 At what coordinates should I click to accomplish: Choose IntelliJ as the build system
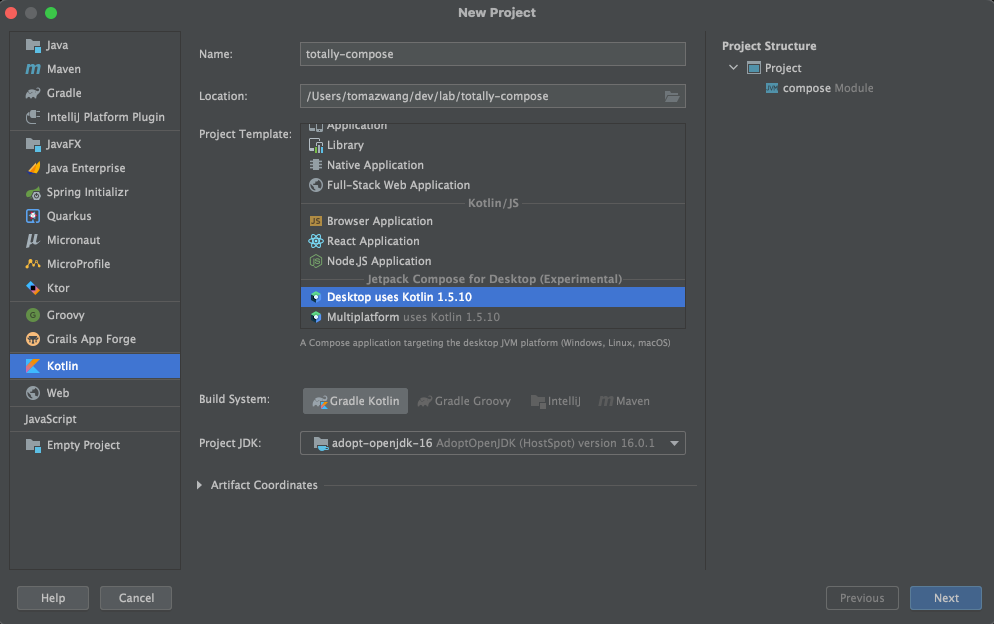coord(556,401)
